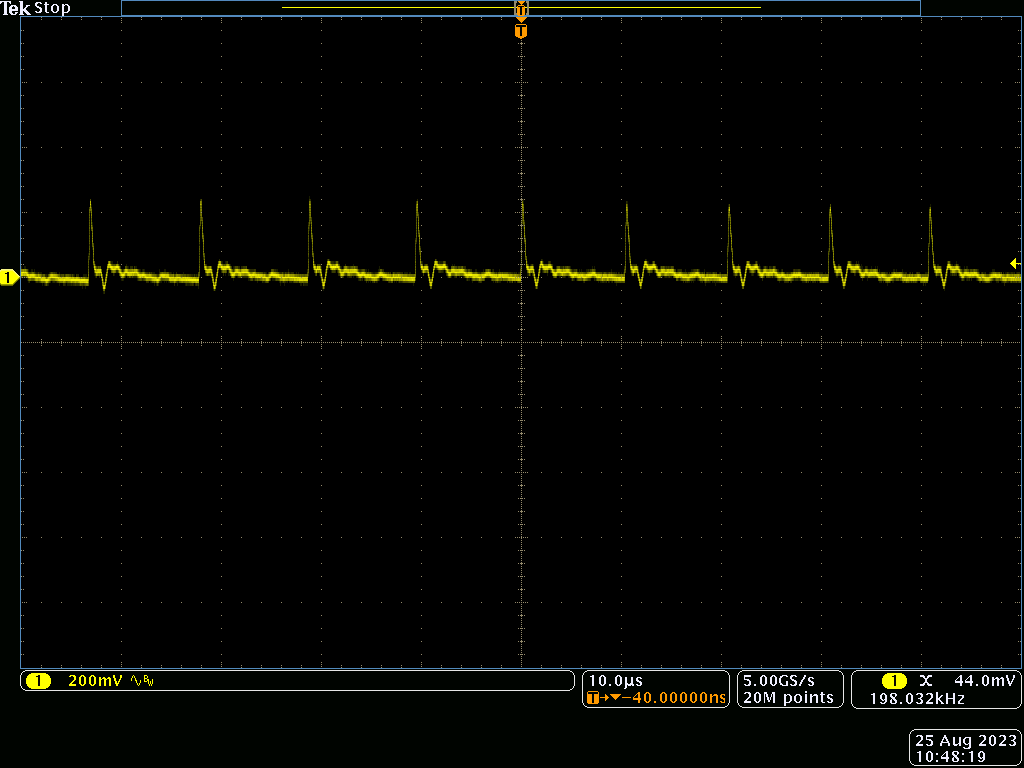Click the channel 1 marker on the left
This screenshot has width=1024, height=768.
9,277
